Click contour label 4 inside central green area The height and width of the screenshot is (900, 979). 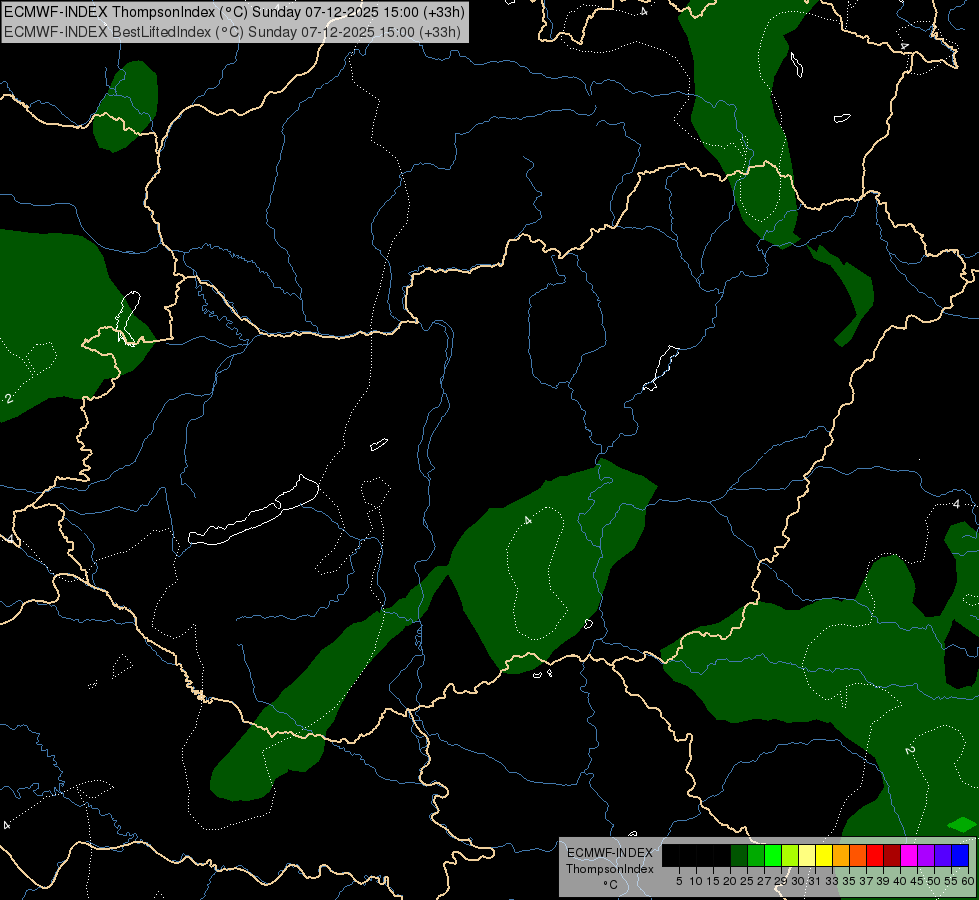528,520
